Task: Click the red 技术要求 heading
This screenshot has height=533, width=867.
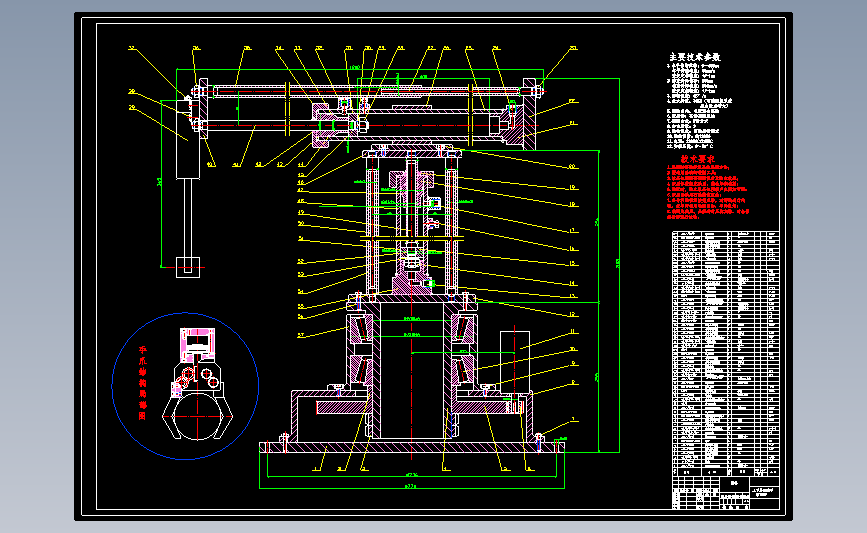Action: tap(697, 159)
